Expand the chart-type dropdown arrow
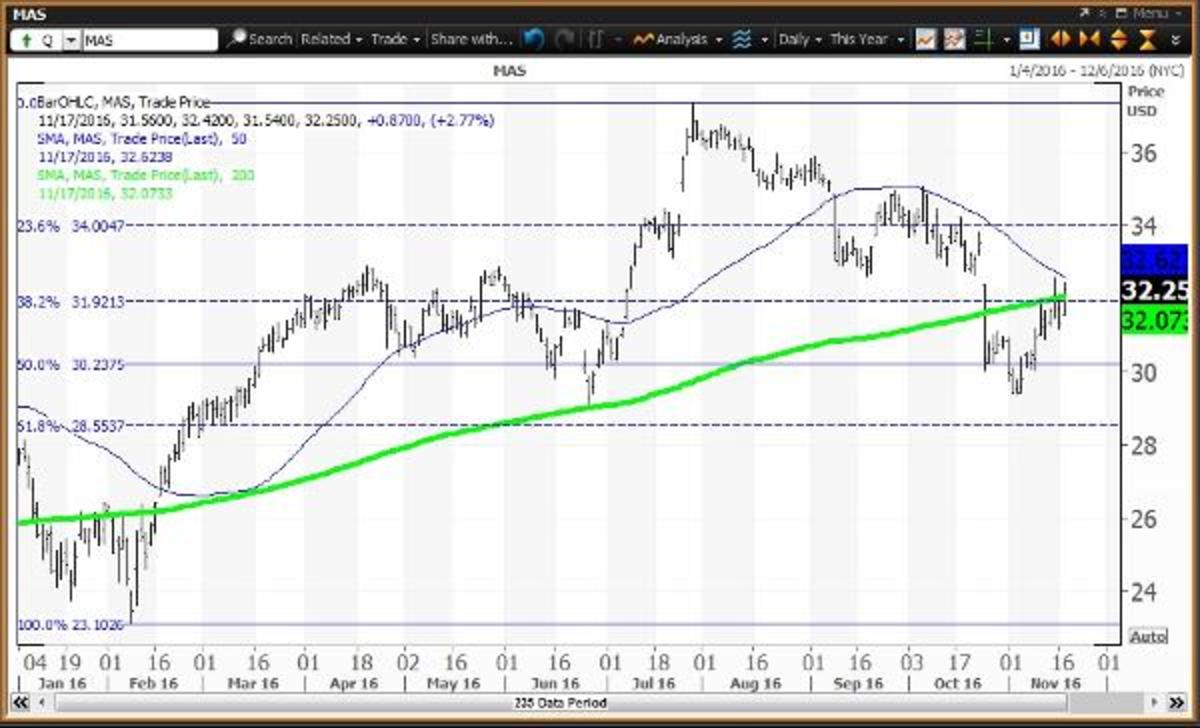 coord(619,40)
